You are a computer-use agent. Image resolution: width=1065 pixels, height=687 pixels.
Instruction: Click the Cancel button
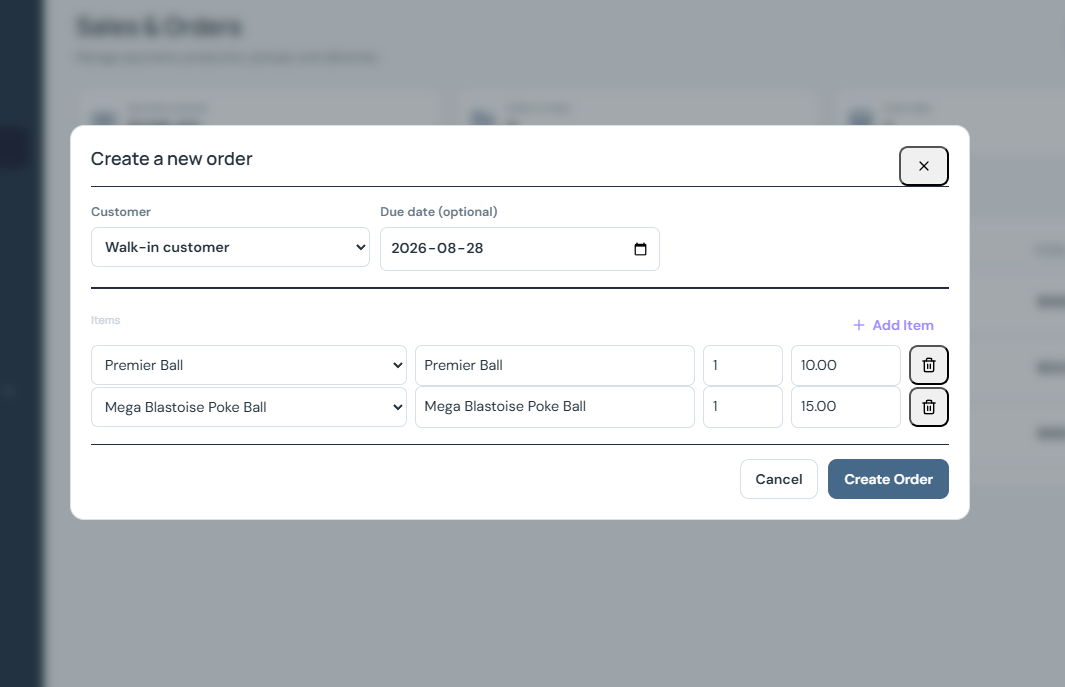pyautogui.click(x=778, y=479)
